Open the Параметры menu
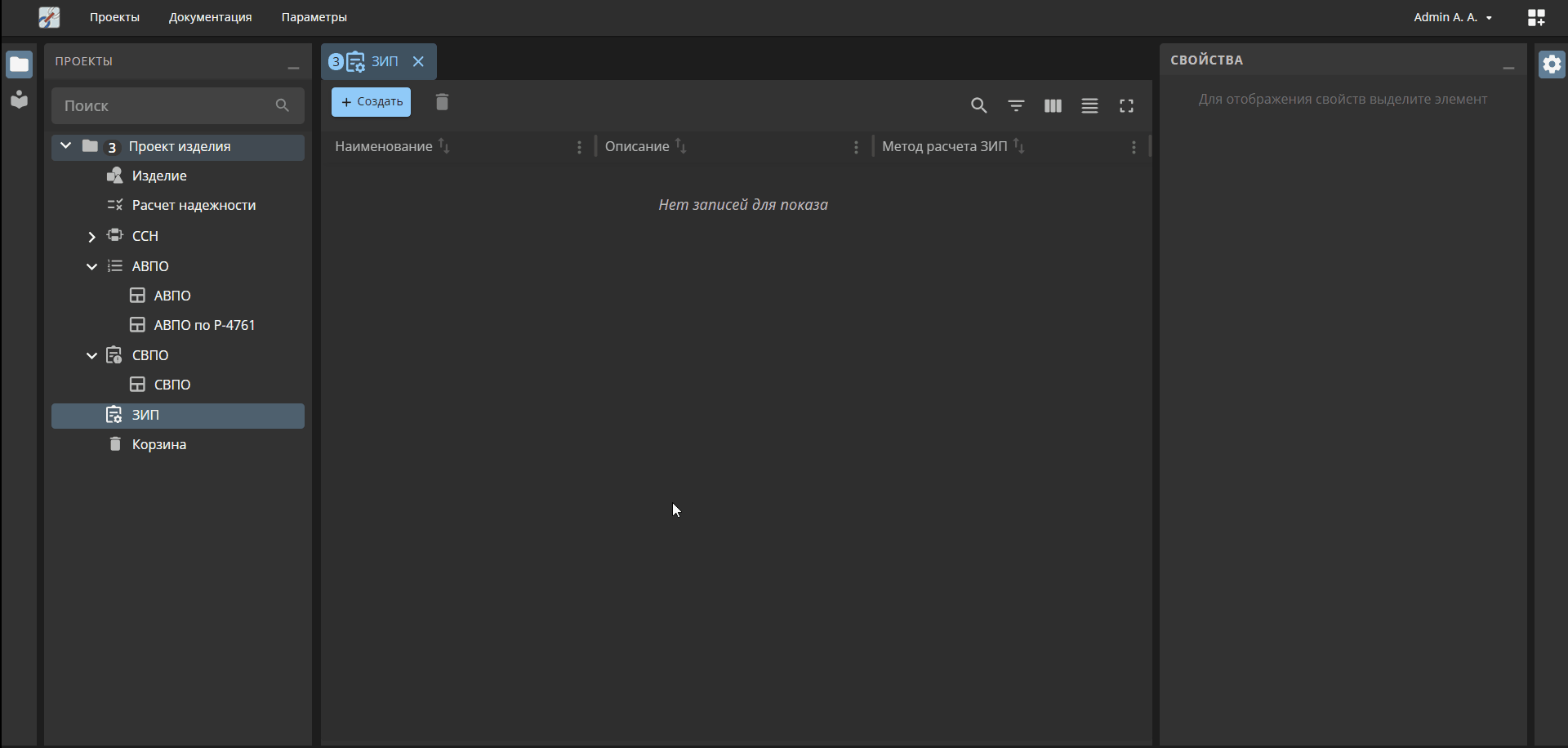The image size is (1568, 748). click(314, 17)
